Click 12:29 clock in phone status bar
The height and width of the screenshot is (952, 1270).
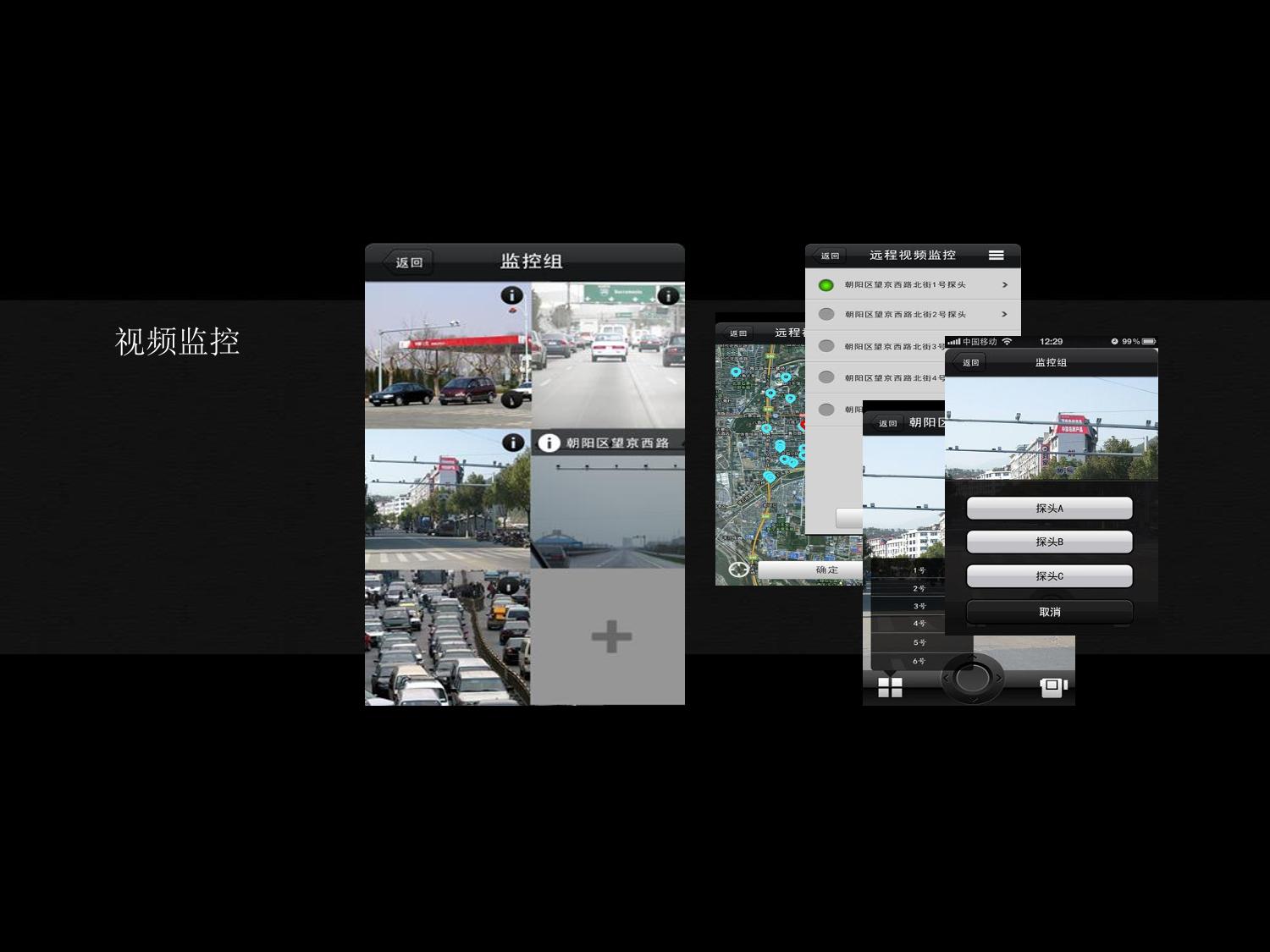(x=1051, y=341)
